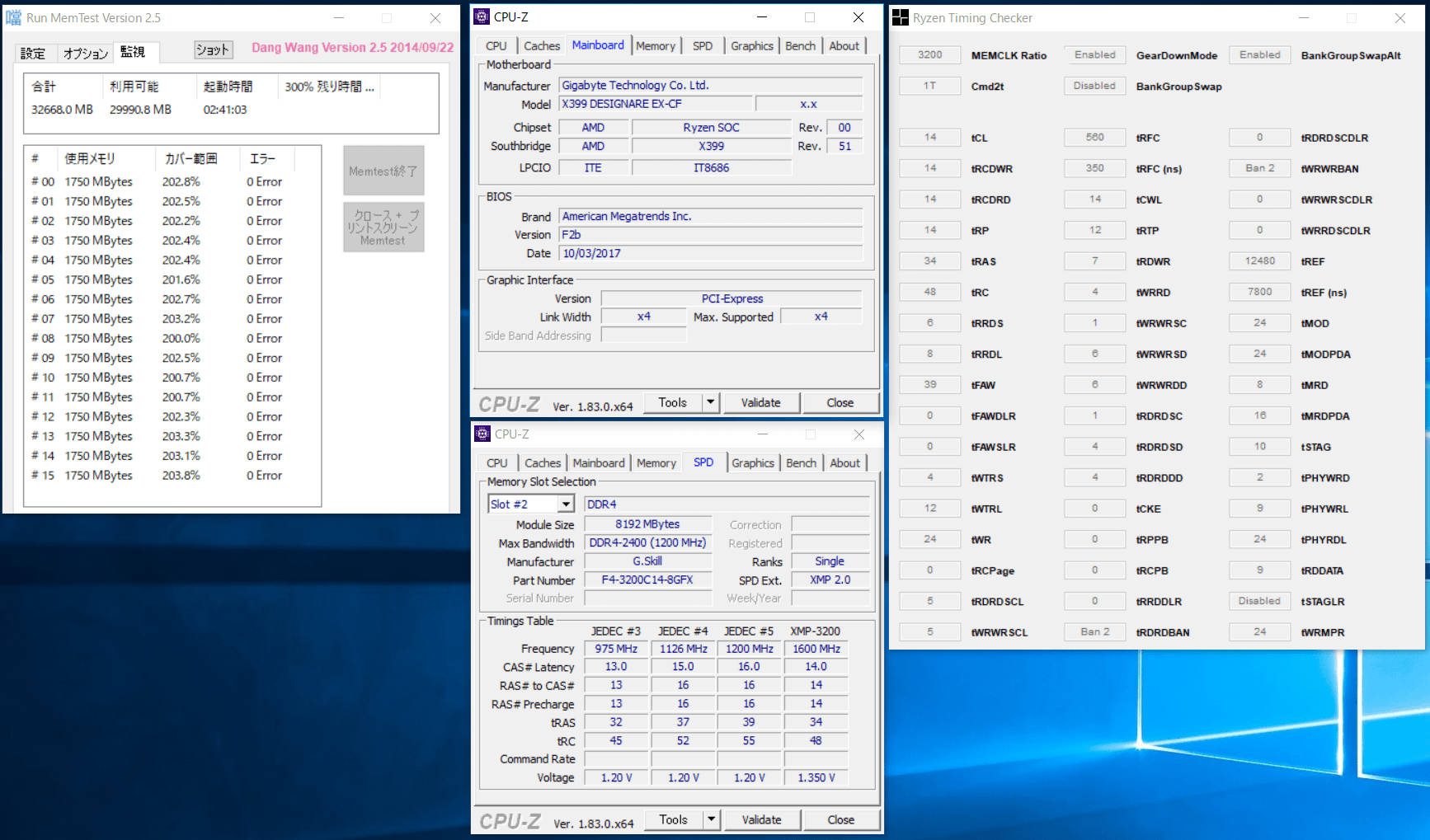Open CPU tab in lower CPU-Z window
This screenshot has width=1430, height=840.
pos(497,463)
